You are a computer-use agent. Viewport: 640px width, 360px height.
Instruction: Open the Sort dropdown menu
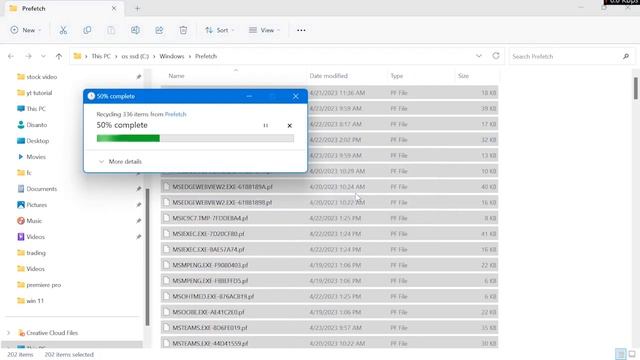220,30
